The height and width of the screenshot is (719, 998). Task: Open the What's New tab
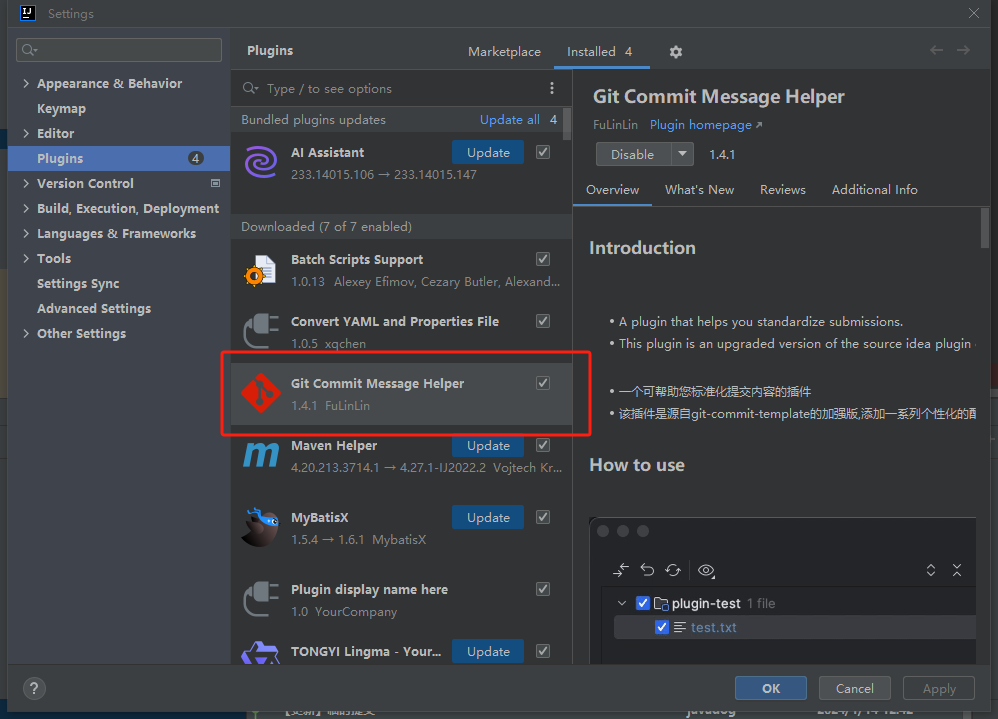point(699,190)
